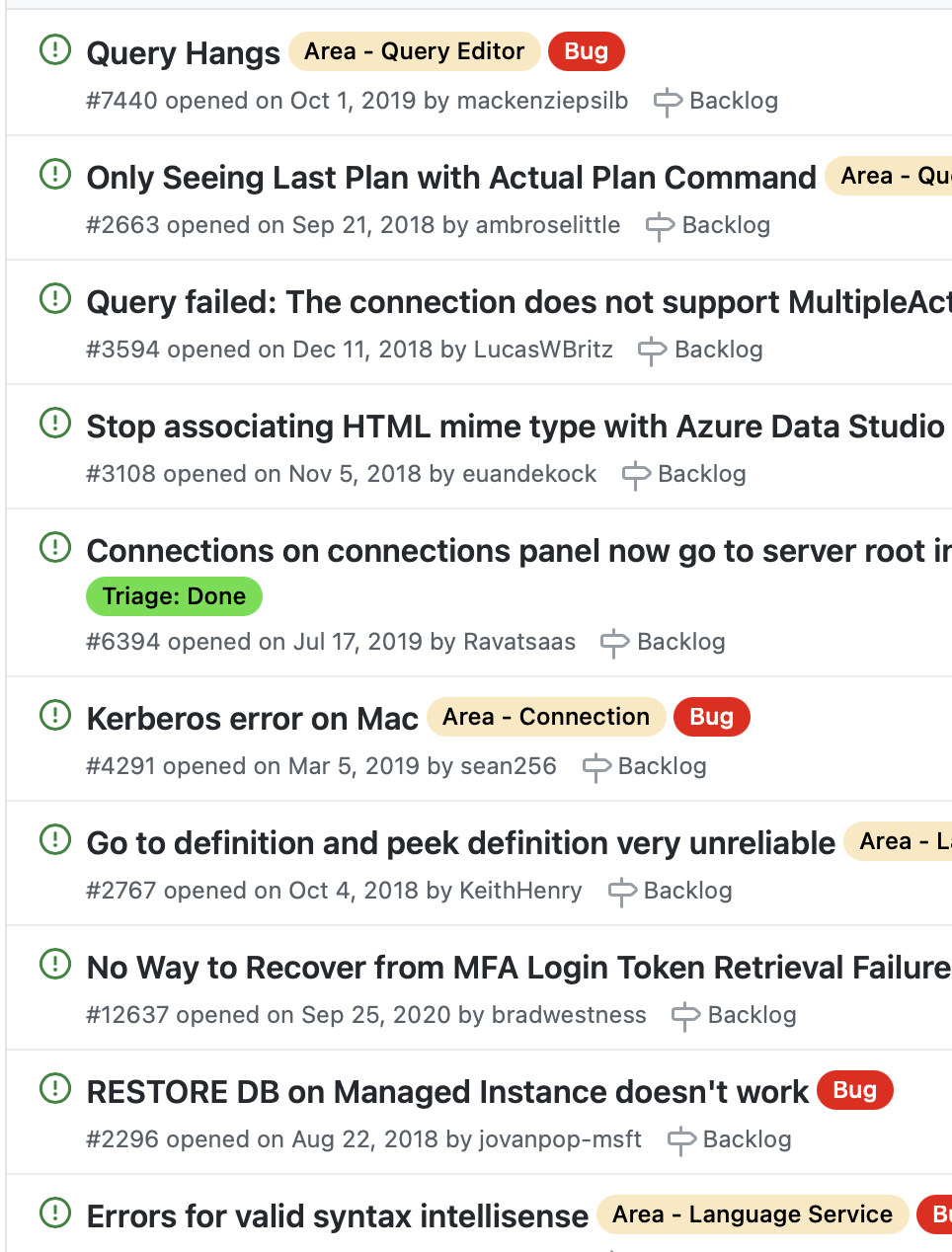Open the Backlog milestone for issue #2663
This screenshot has height=1252, width=952.
(x=725, y=225)
